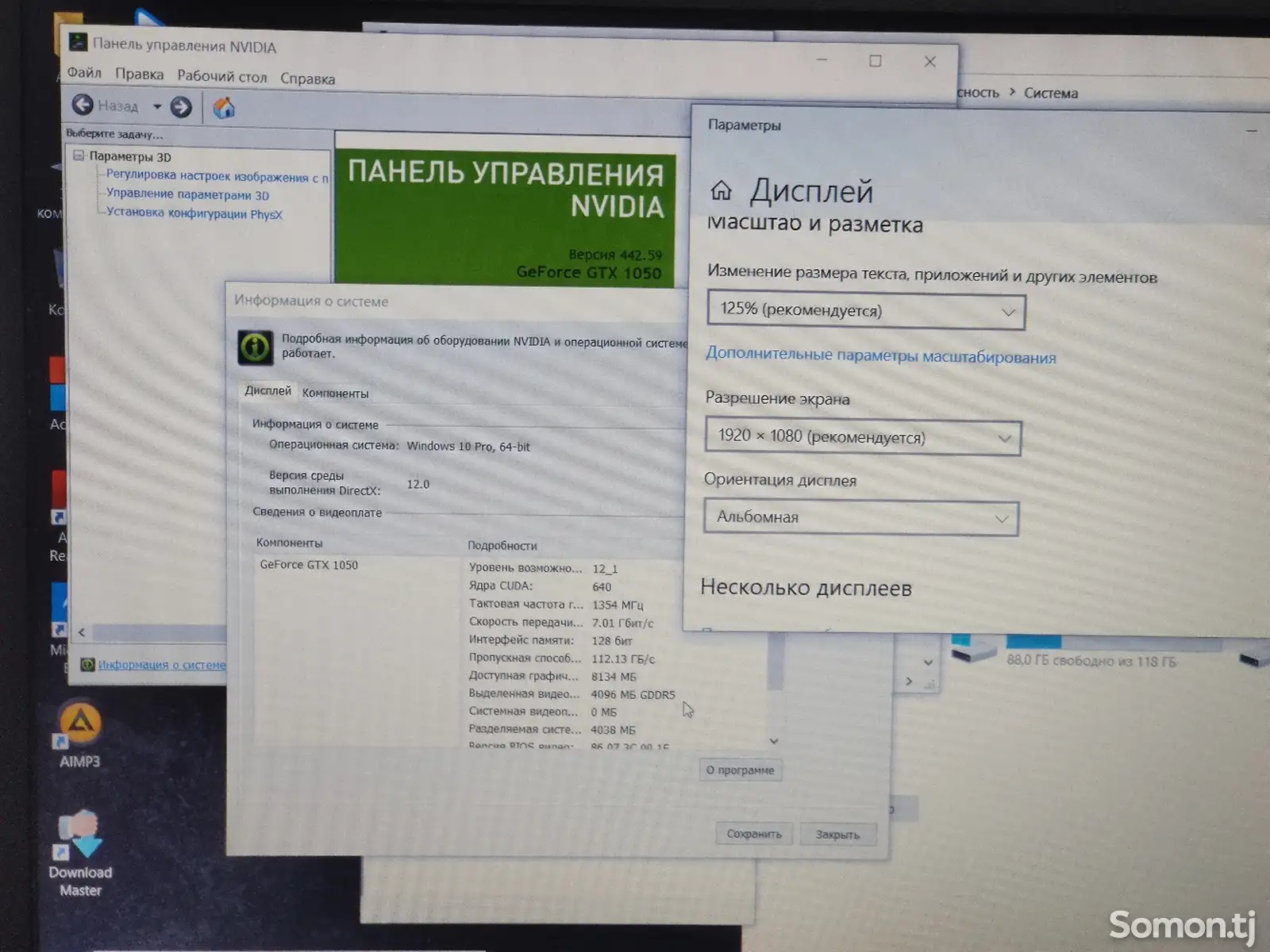The height and width of the screenshot is (952, 1270).
Task: Open the Back history dropdown arrow
Action: pos(156,106)
